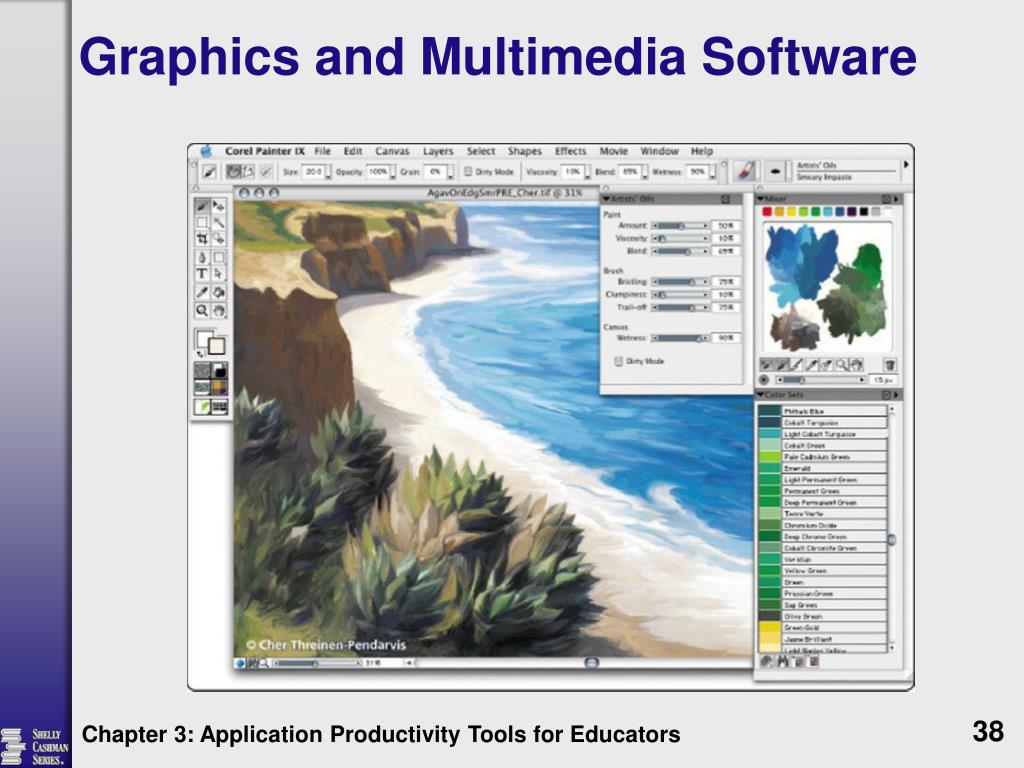
Task: Select the Magnifier tool in the toolbox
Action: (202, 310)
